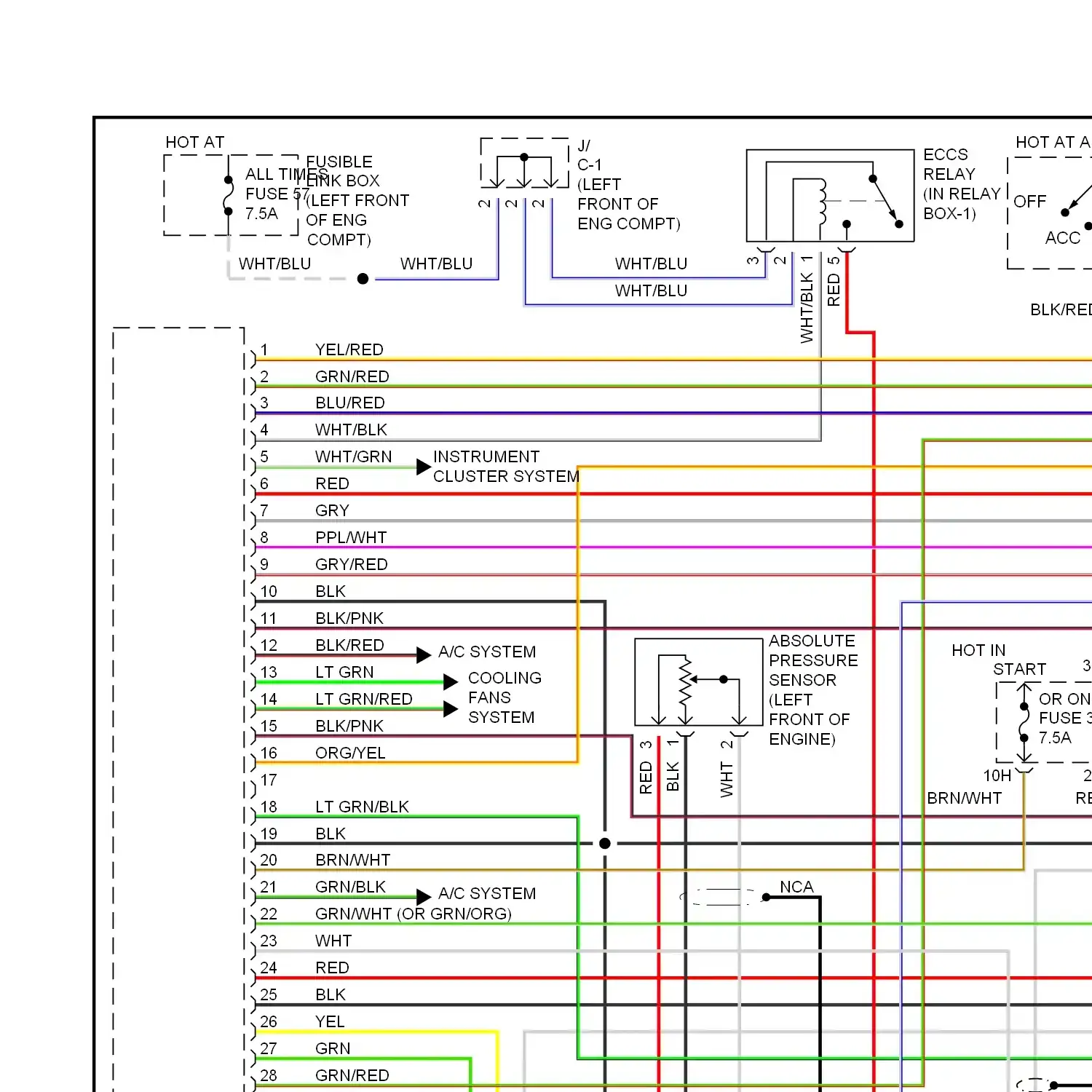
Task: Click the arrow on pin 14 LT GRN/RED wire
Action: point(451,708)
